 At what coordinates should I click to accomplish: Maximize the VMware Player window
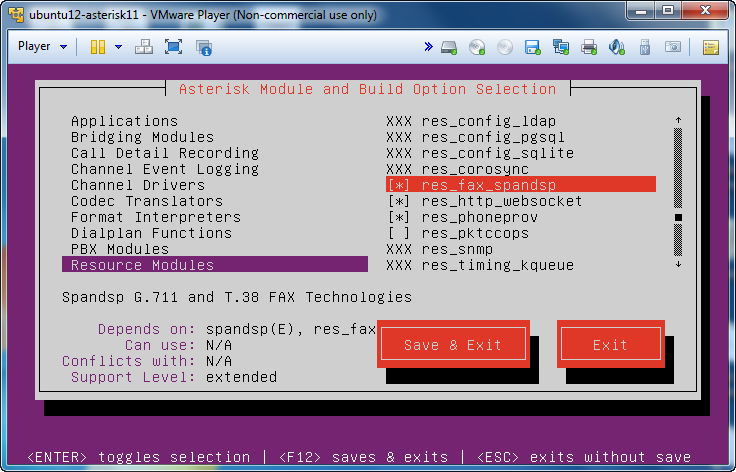coord(668,11)
